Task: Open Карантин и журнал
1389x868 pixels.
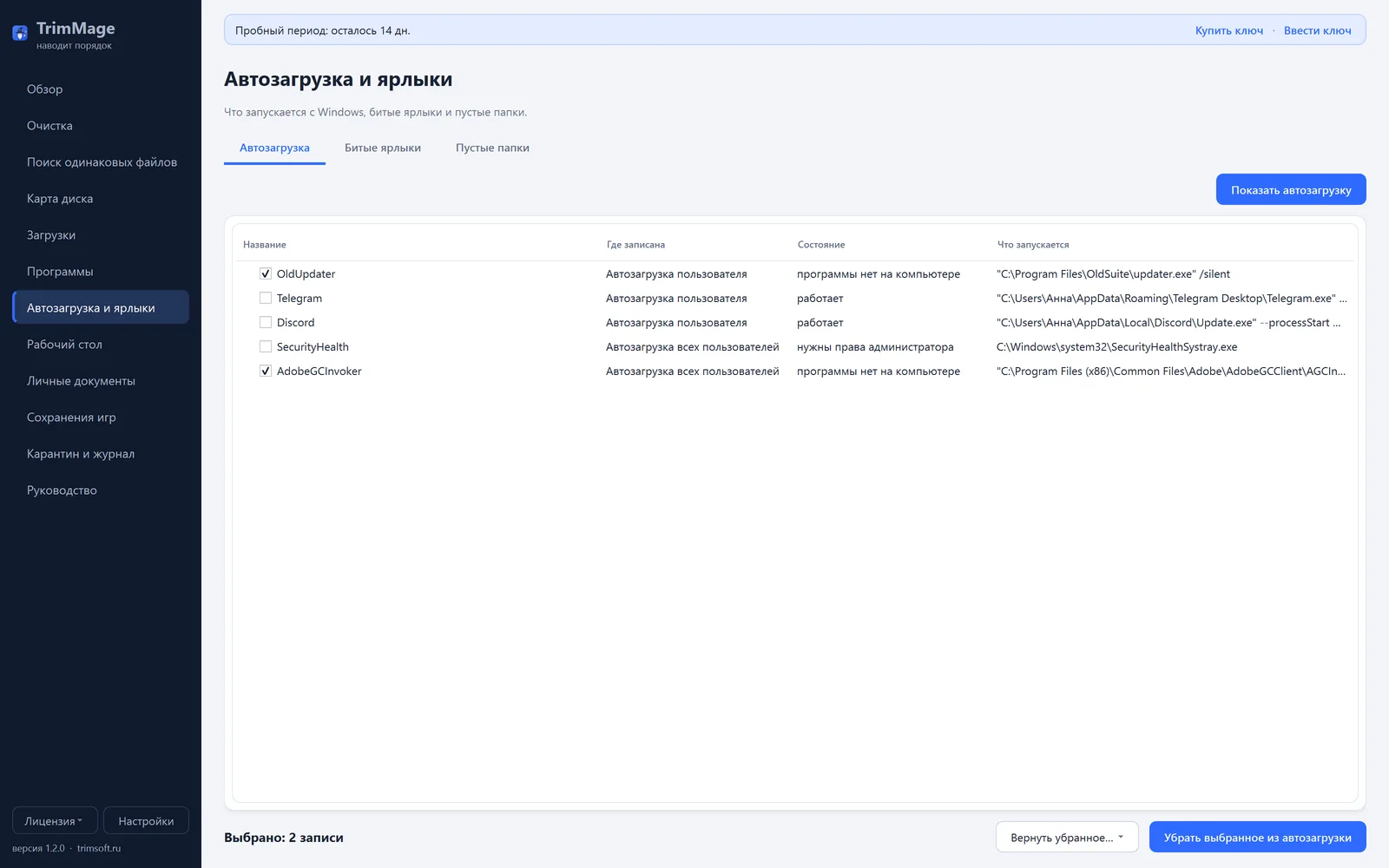Action: [101, 454]
